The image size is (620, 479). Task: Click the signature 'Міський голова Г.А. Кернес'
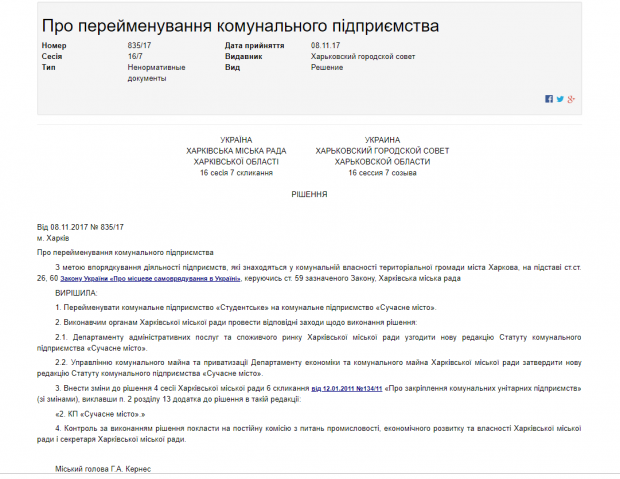(105, 468)
